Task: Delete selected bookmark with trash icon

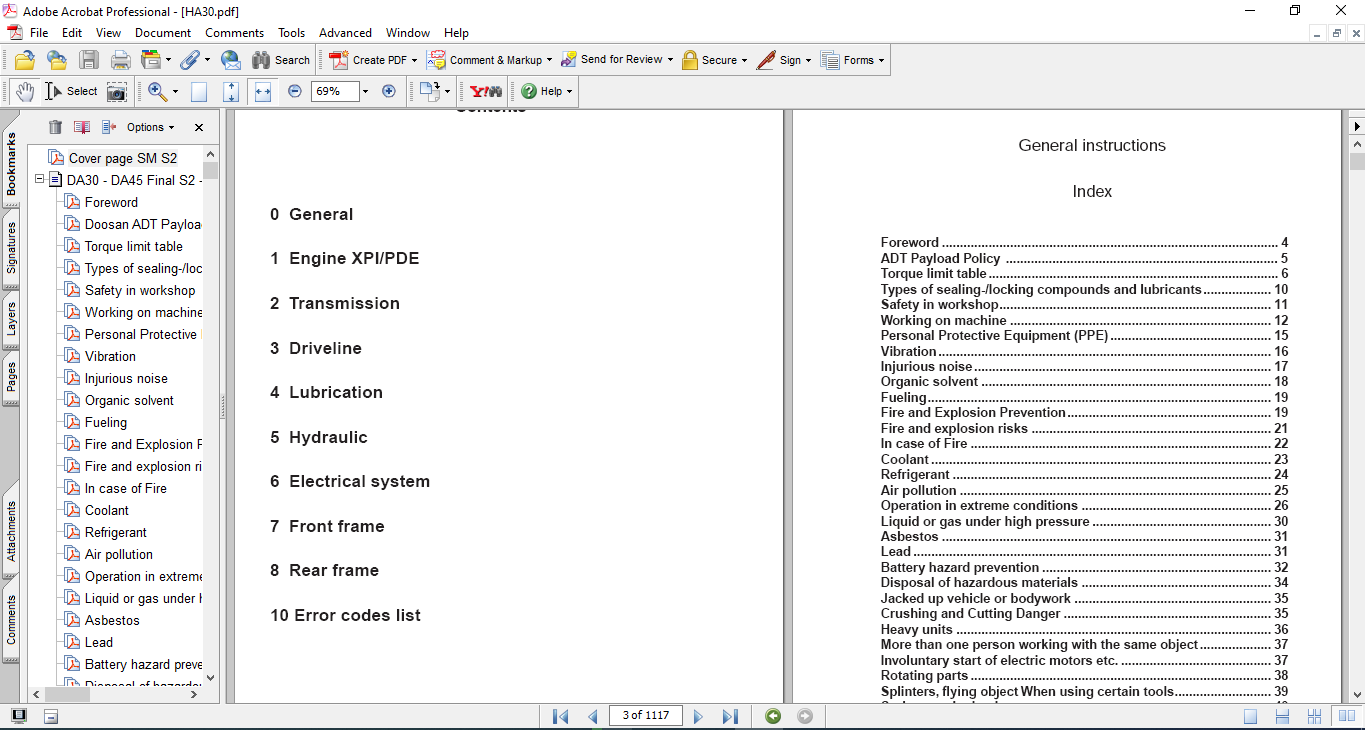Action: pos(55,127)
